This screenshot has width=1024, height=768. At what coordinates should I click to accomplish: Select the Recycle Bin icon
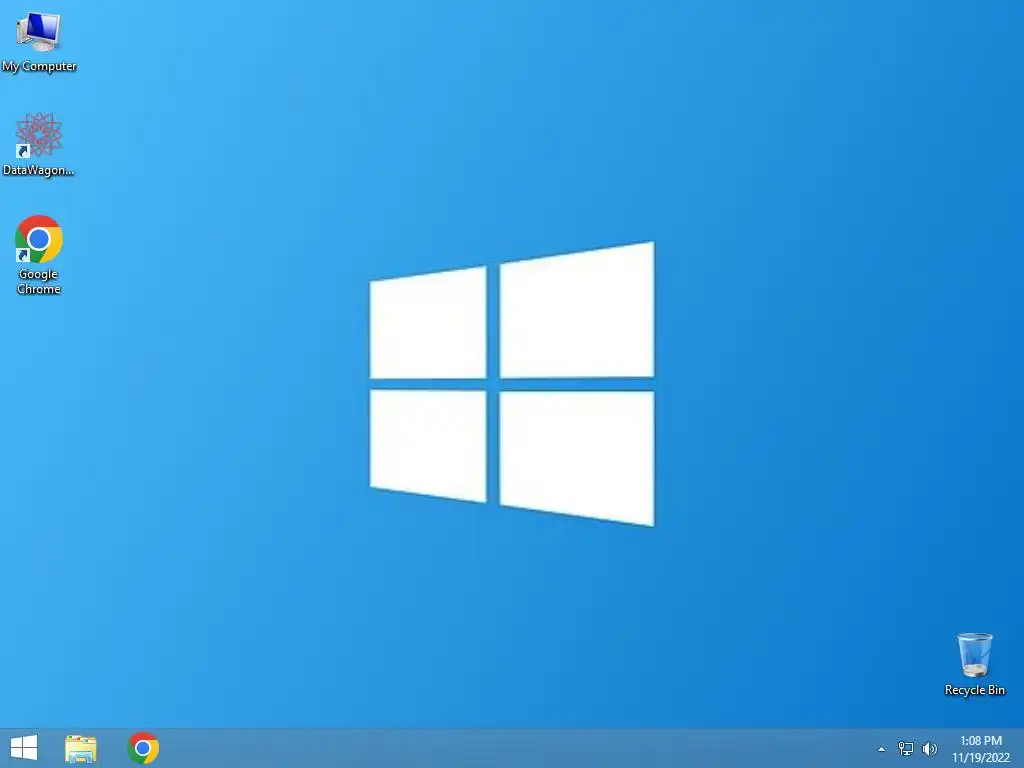[974, 664]
